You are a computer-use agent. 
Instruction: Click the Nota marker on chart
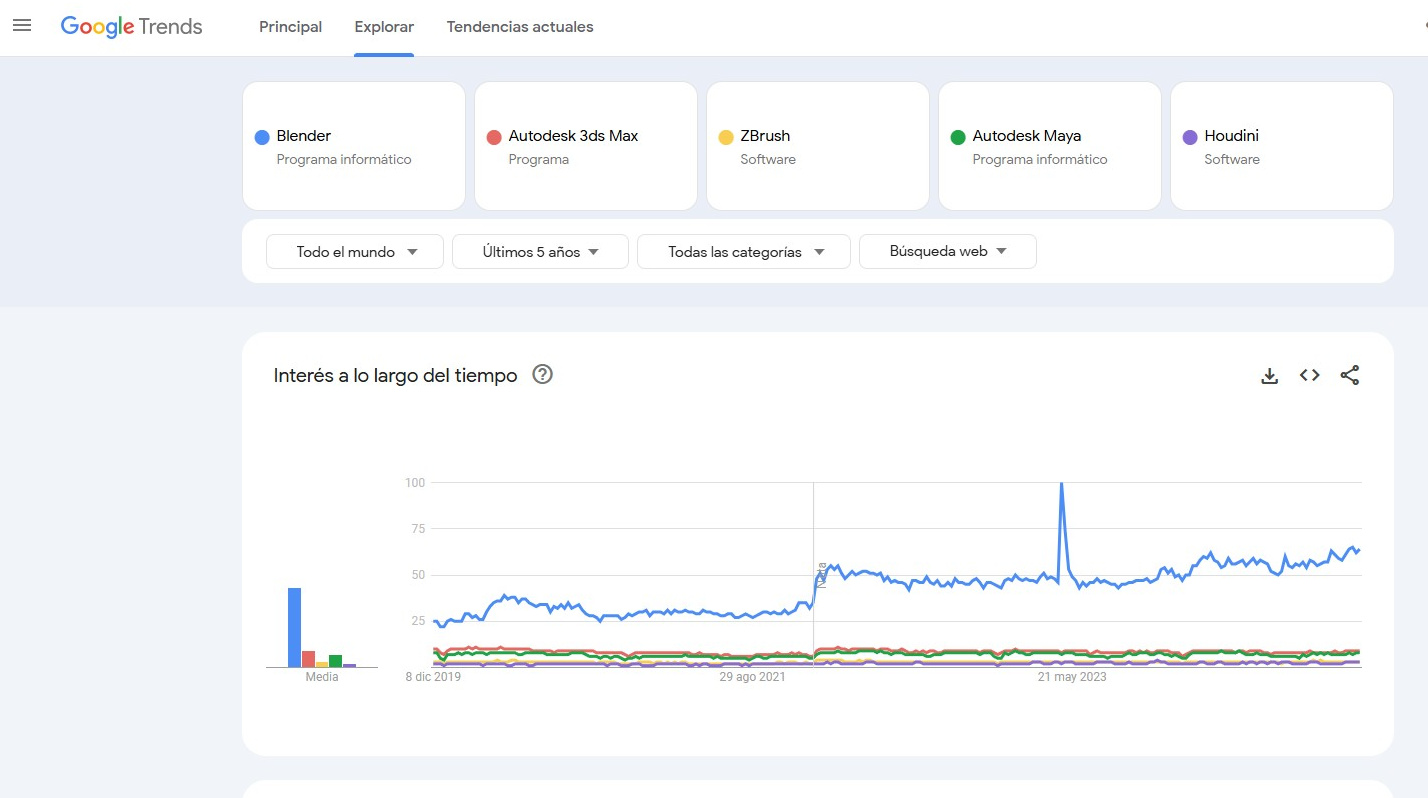click(x=821, y=573)
